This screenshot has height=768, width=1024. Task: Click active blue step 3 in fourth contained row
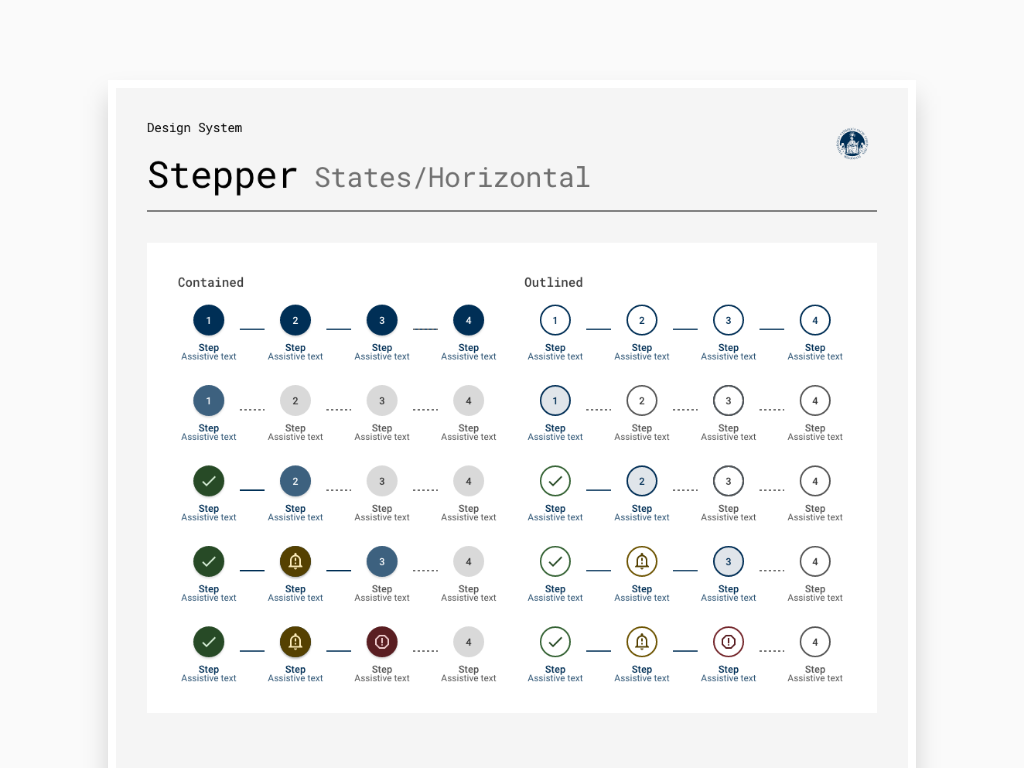click(x=382, y=562)
